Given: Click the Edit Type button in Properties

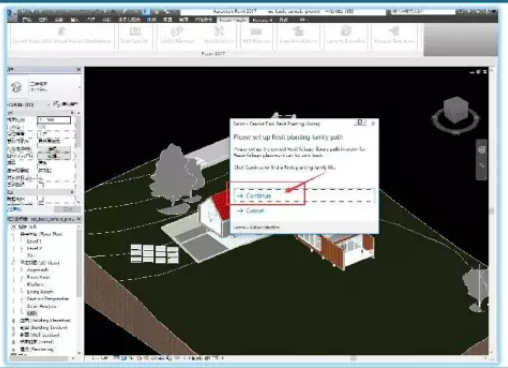Looking at the screenshot, I should coord(65,104).
